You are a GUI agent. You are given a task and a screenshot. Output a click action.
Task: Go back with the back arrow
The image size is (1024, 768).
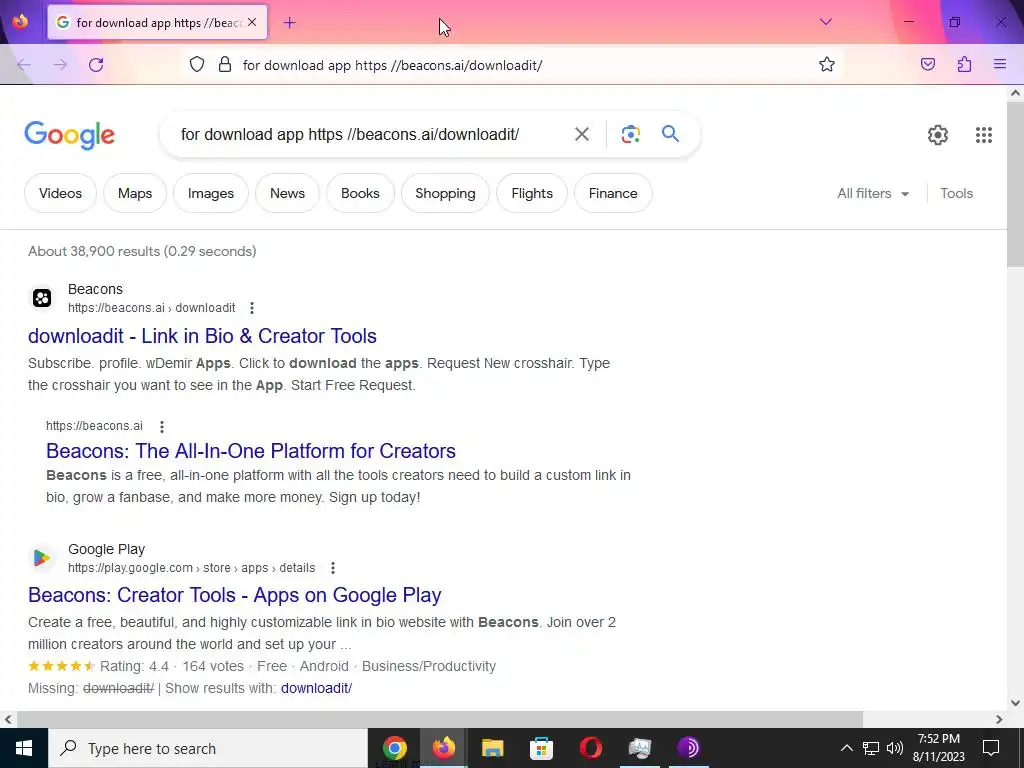(x=24, y=65)
